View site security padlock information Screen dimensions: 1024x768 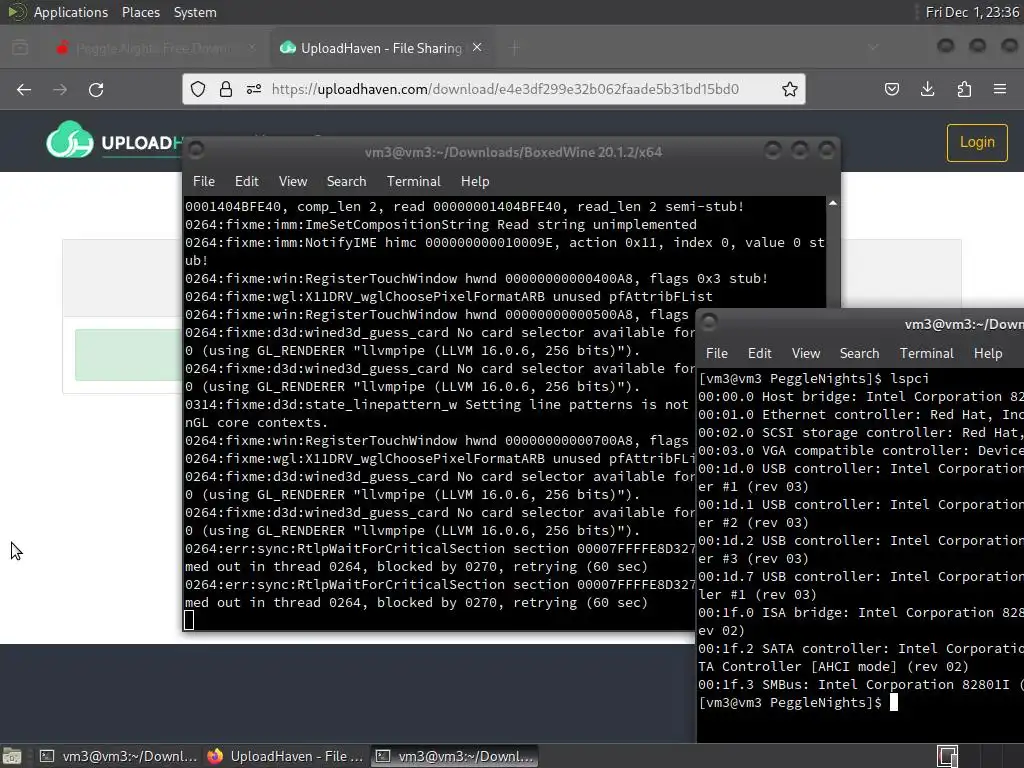pyautogui.click(x=226, y=89)
